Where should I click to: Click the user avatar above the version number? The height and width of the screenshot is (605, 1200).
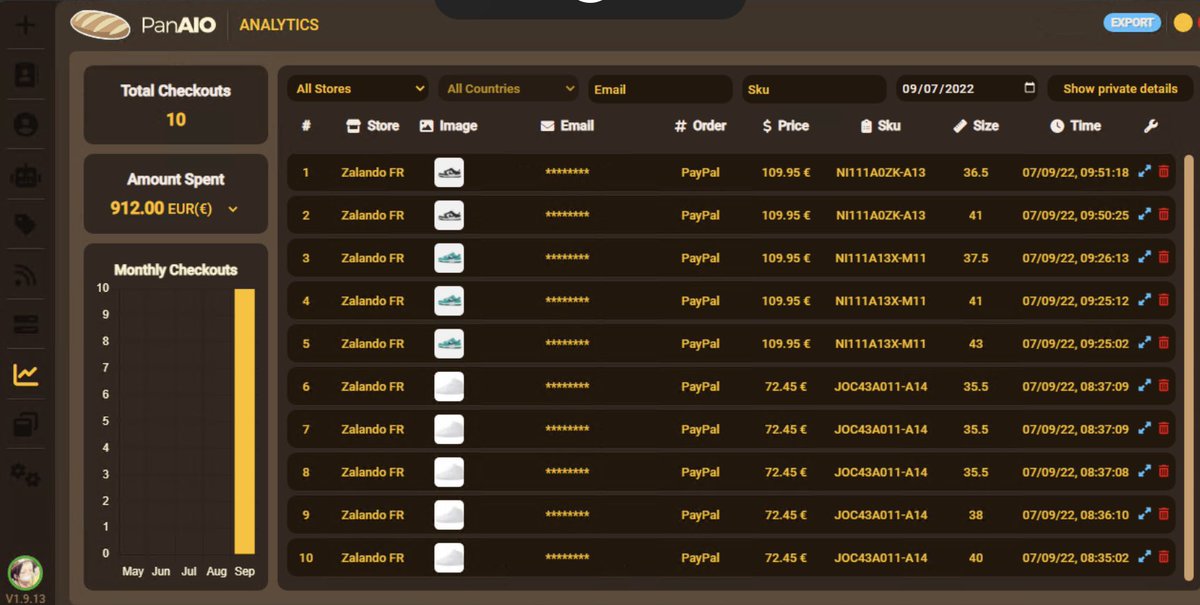(x=24, y=573)
